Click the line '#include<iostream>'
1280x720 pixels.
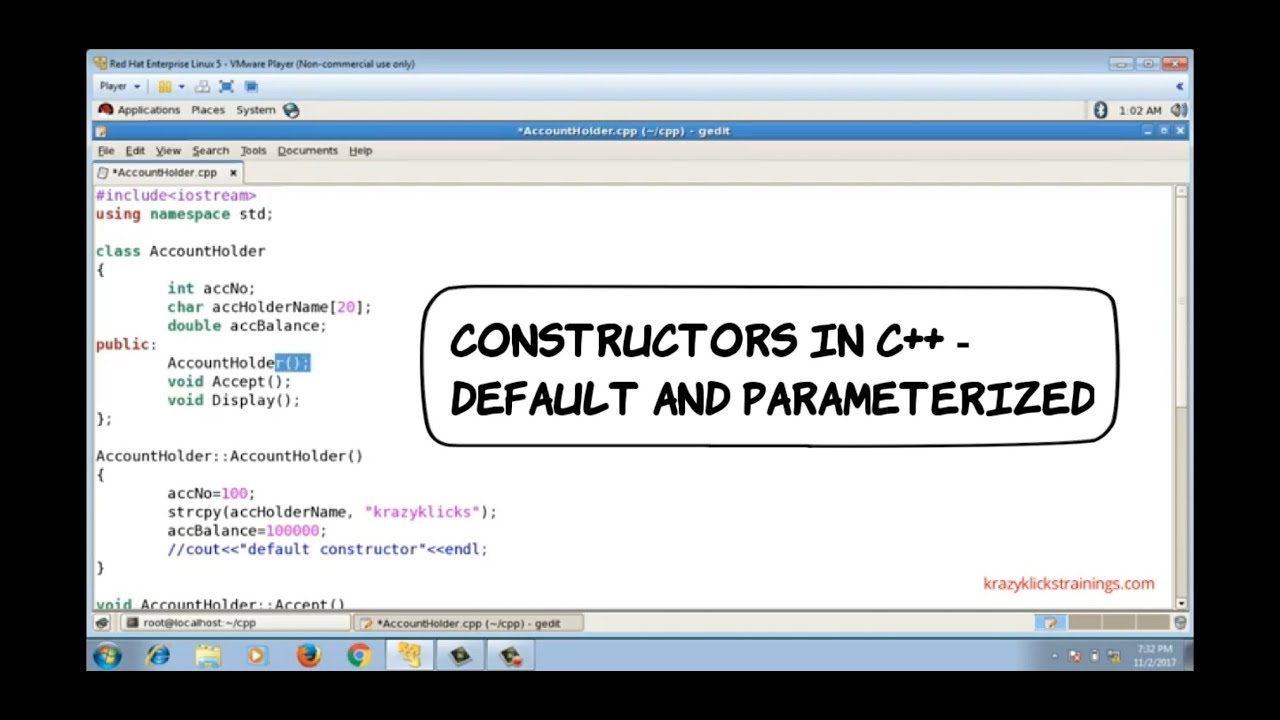click(x=176, y=196)
